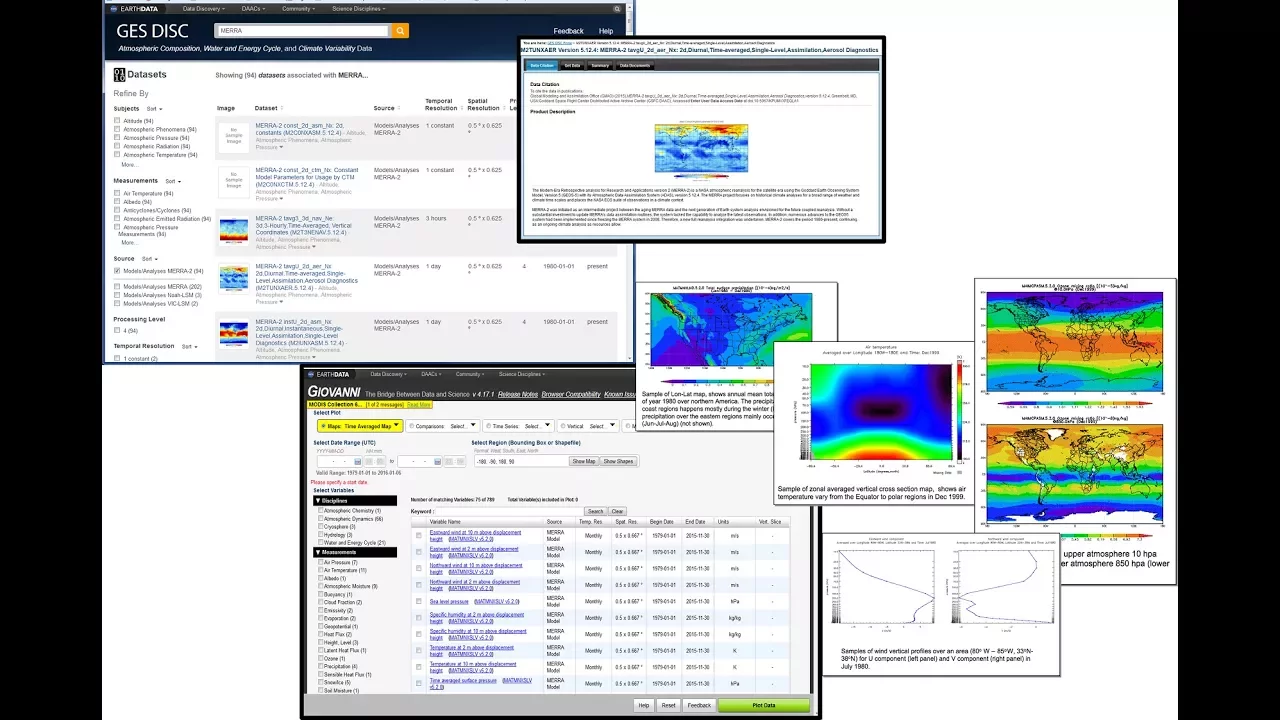
Task: Click the orange search button in GES DISC
Action: 401,31
